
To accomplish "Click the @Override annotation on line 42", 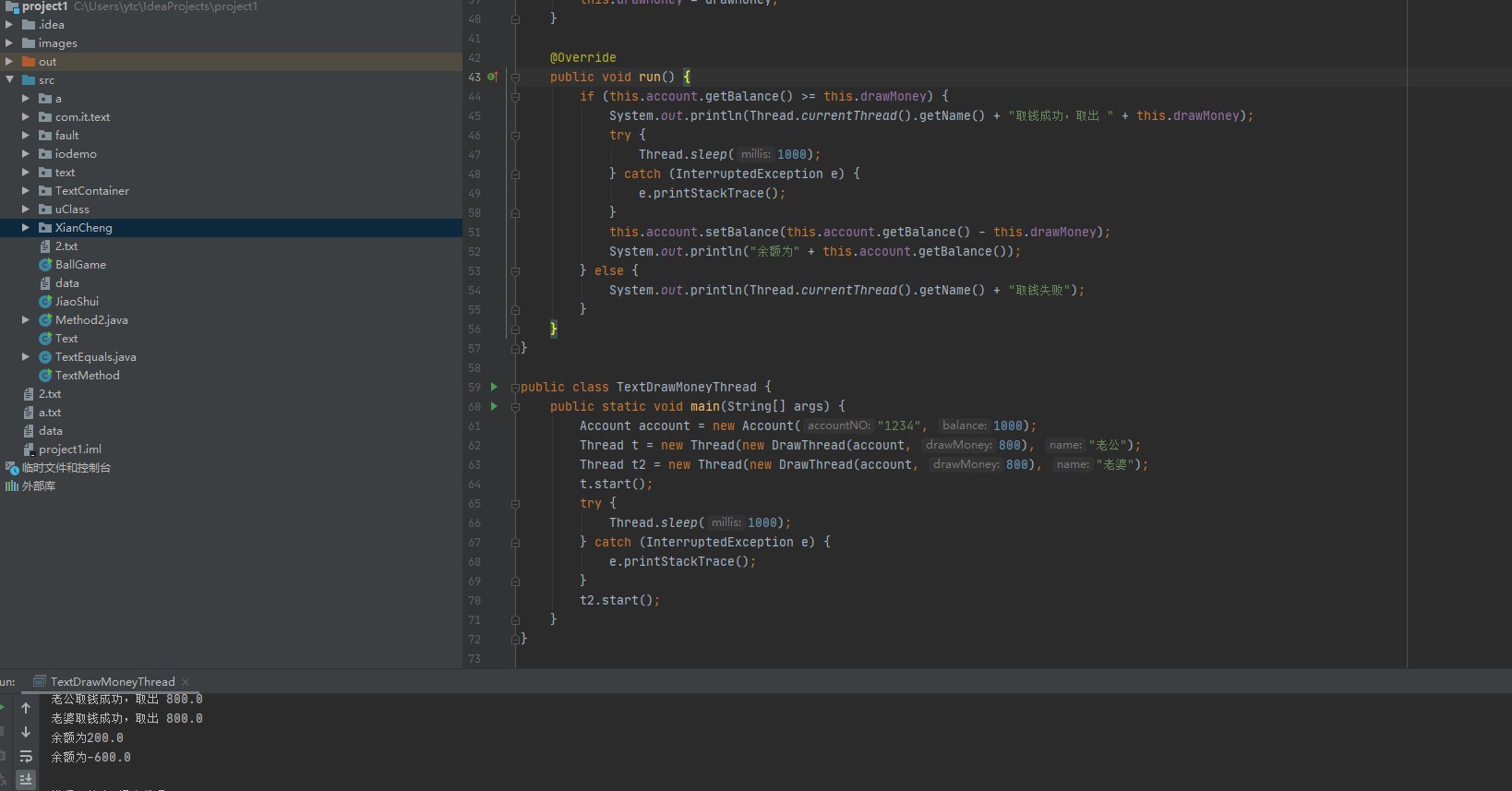I will coord(582,57).
